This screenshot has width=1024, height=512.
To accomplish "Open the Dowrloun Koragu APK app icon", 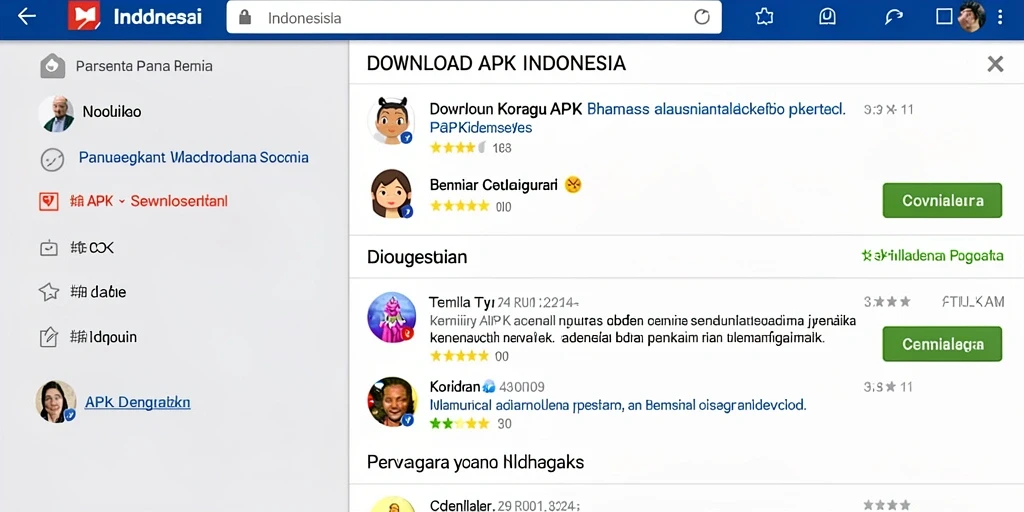I will click(391, 121).
